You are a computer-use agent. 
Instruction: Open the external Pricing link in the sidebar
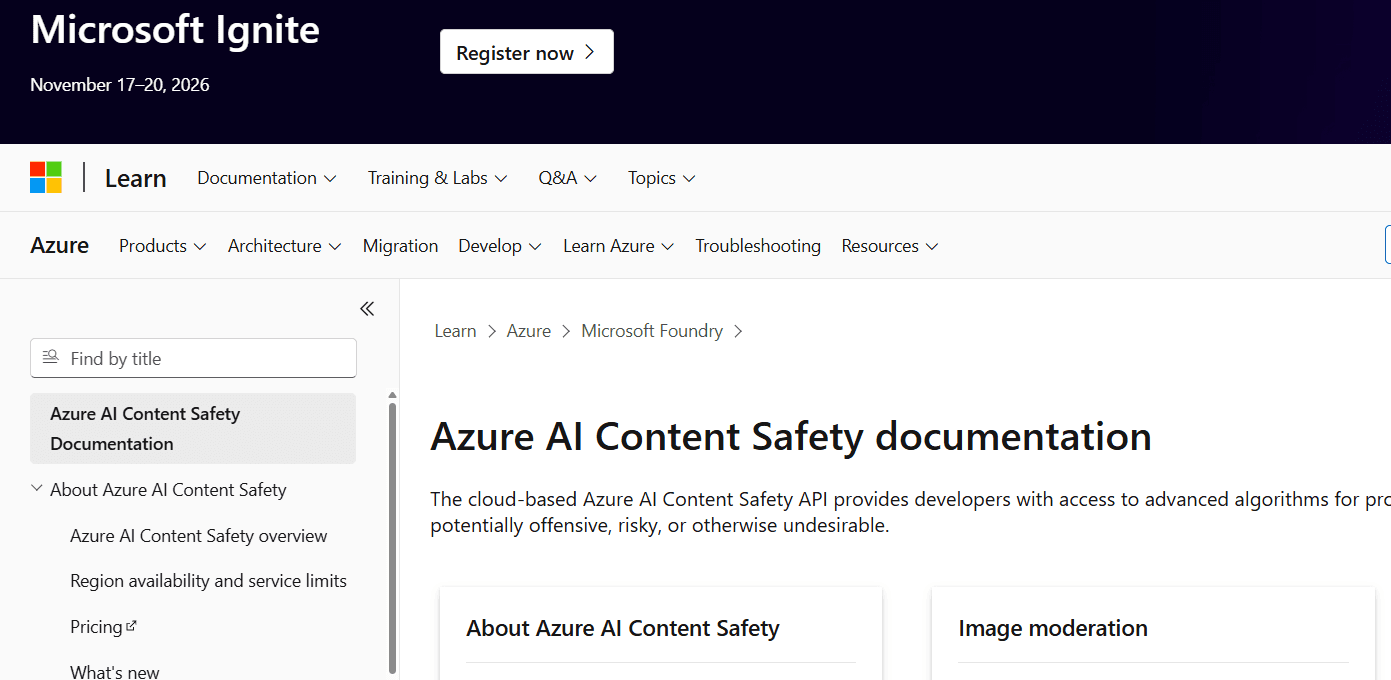pos(103,627)
